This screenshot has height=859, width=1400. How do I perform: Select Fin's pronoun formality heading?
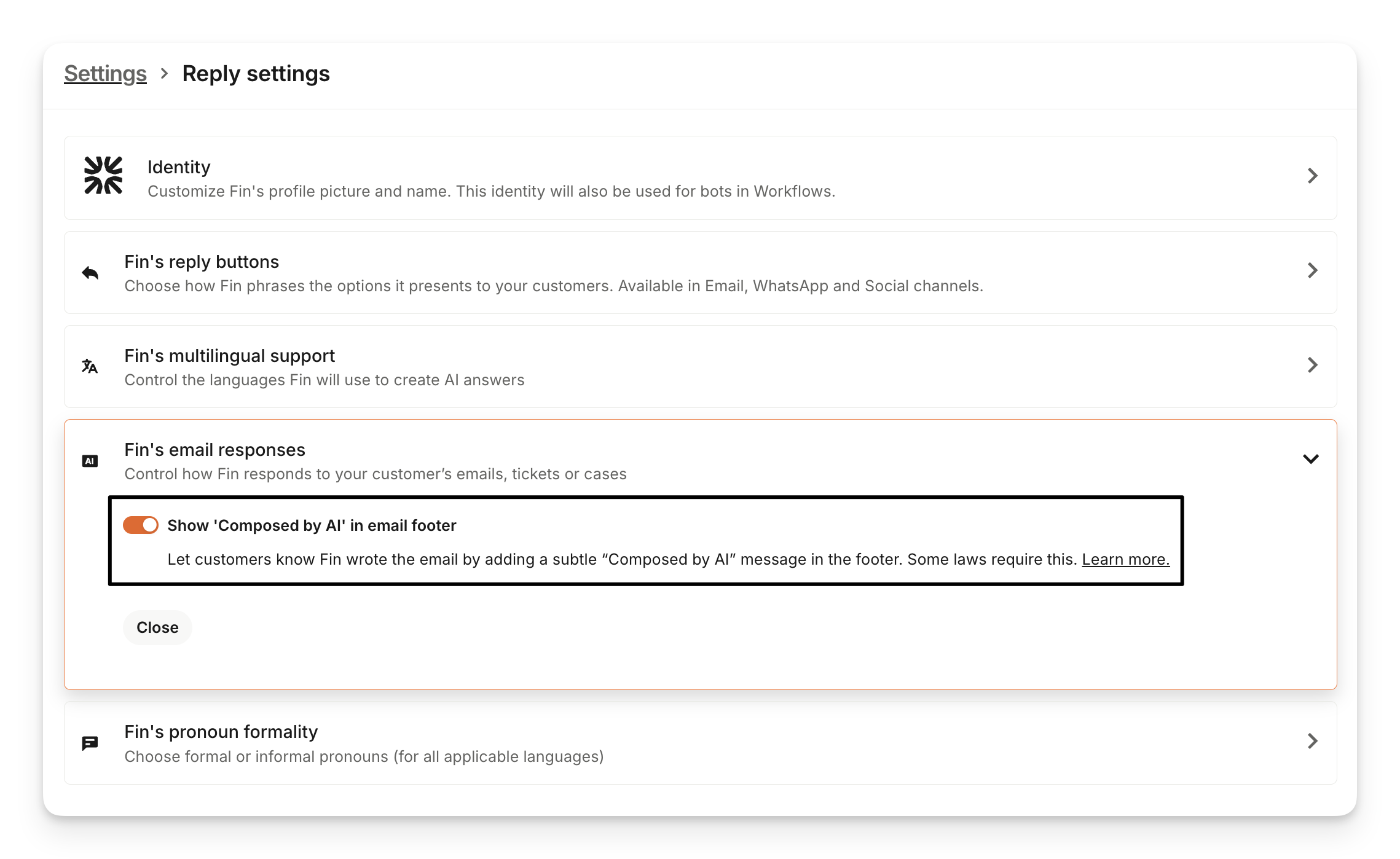tap(221, 732)
